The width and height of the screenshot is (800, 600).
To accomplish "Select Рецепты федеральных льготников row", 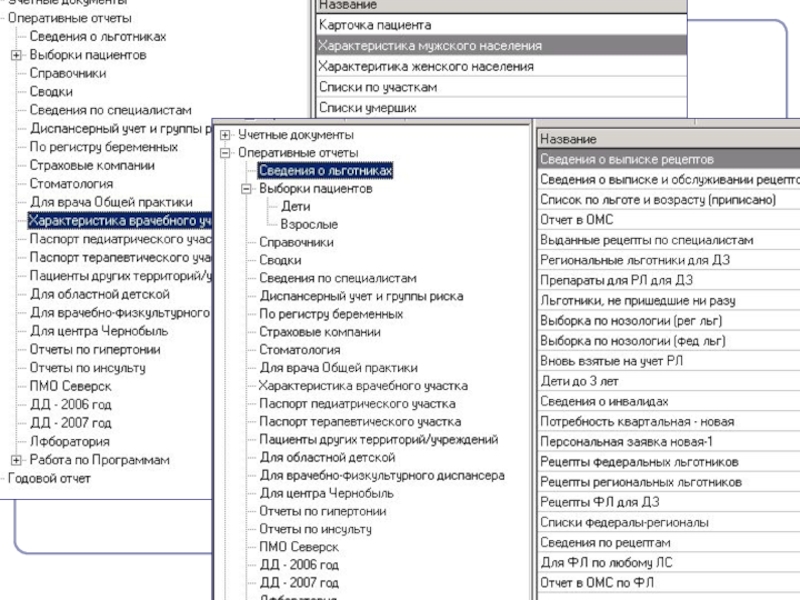I will click(668, 462).
